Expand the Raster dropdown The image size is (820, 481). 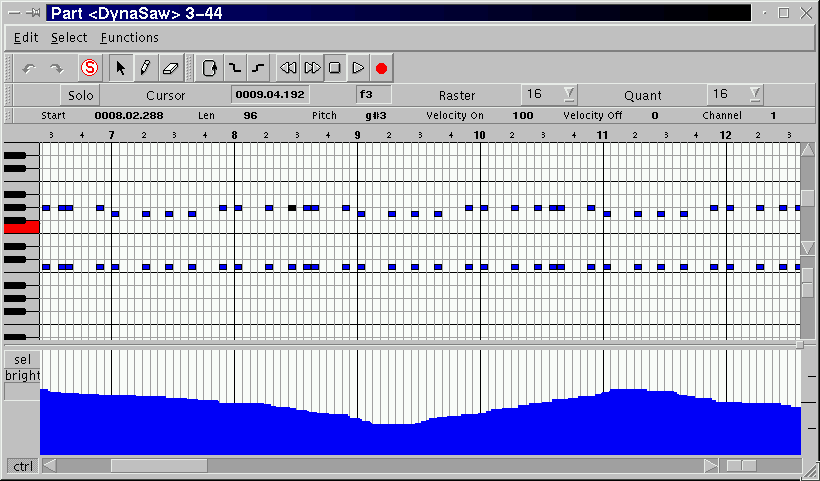pos(568,95)
